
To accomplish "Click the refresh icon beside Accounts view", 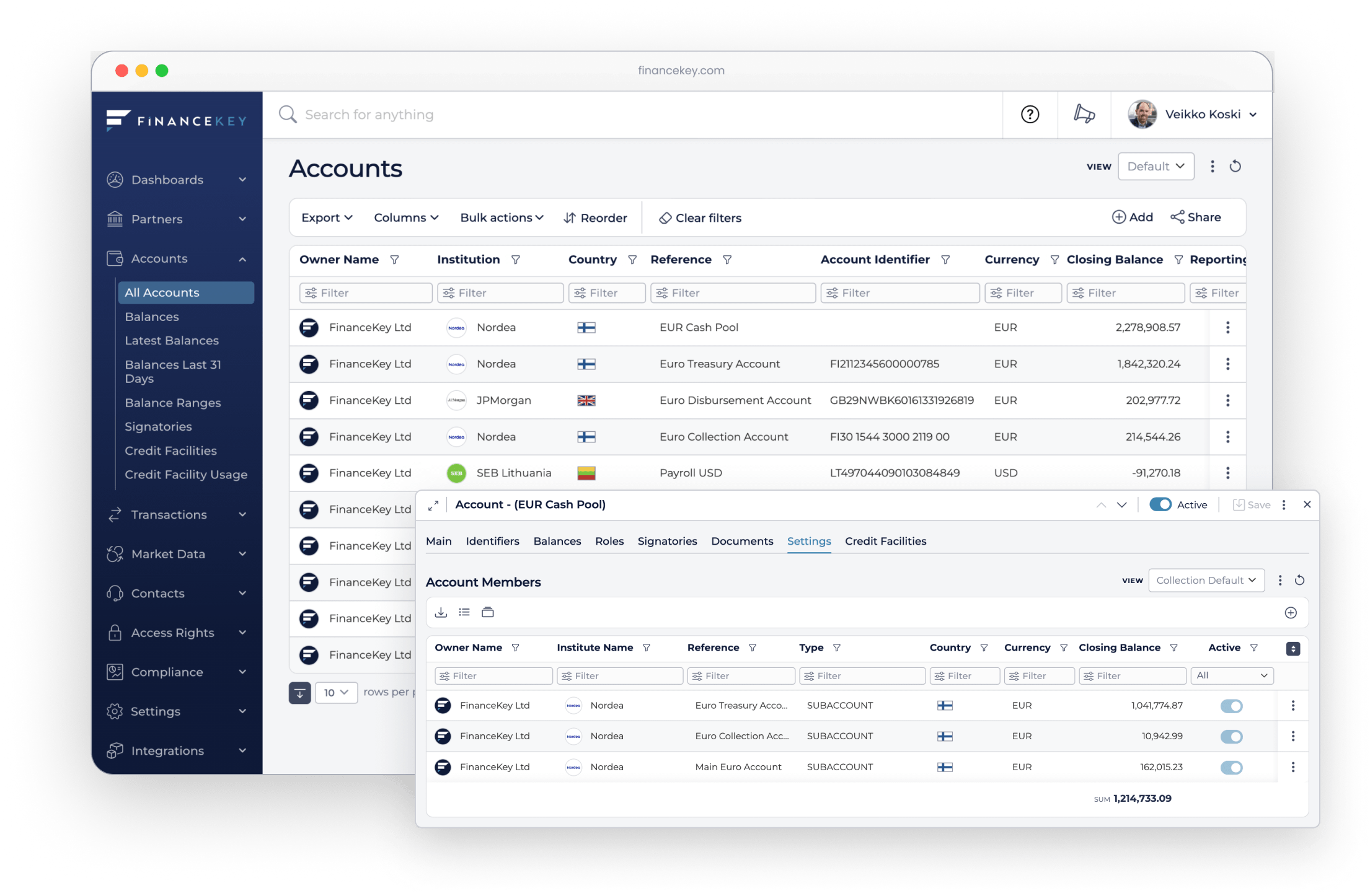I will 1235,166.
